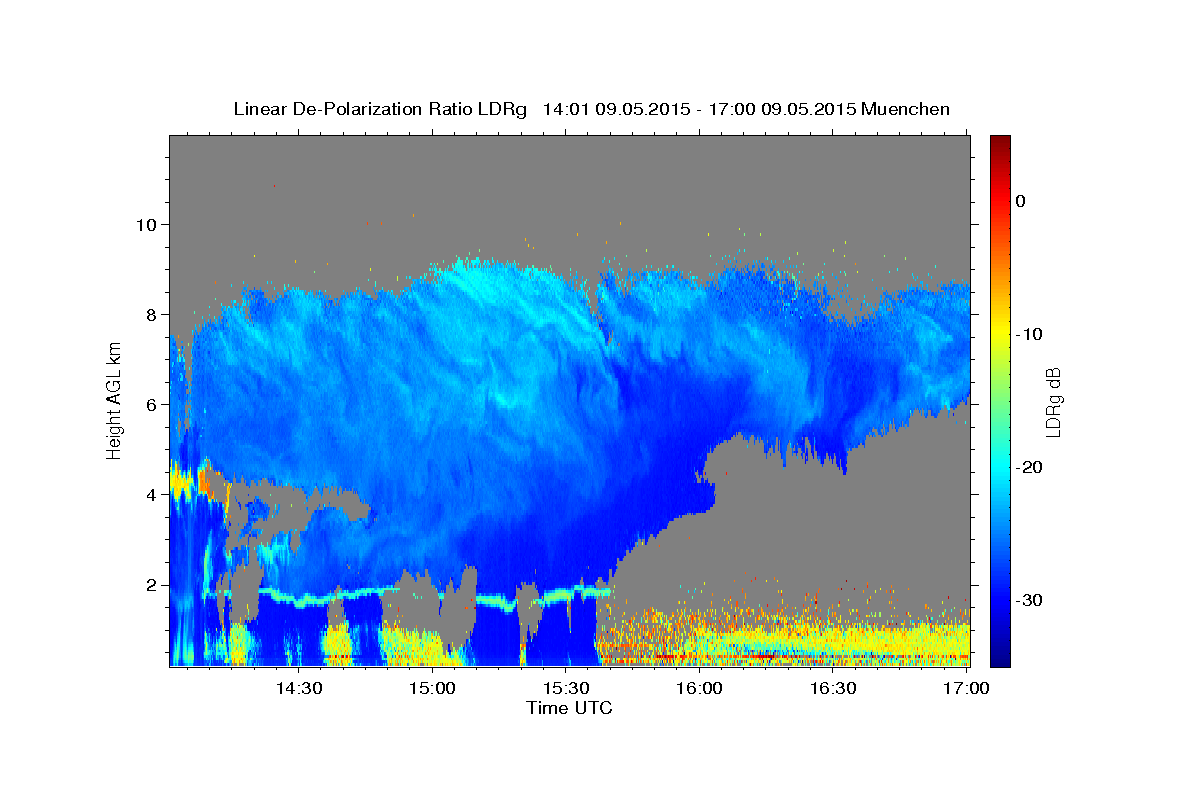Click the colorbar value label -30
The width and height of the screenshot is (1200, 800).
click(x=1029, y=600)
